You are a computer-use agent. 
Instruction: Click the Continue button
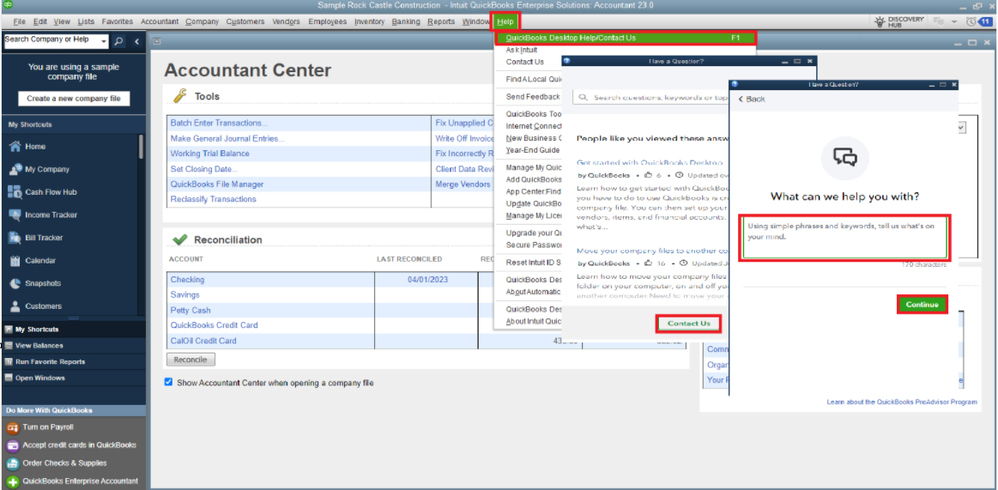coord(922,305)
